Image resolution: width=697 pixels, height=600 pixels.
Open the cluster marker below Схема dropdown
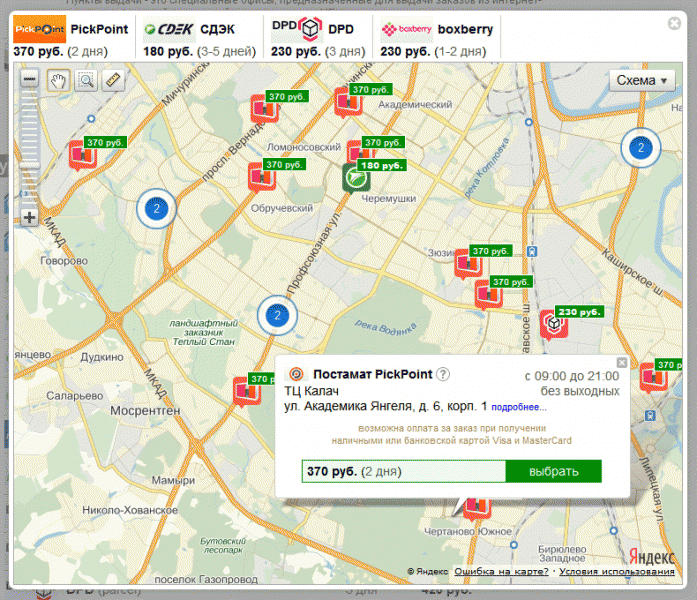pyautogui.click(x=641, y=148)
